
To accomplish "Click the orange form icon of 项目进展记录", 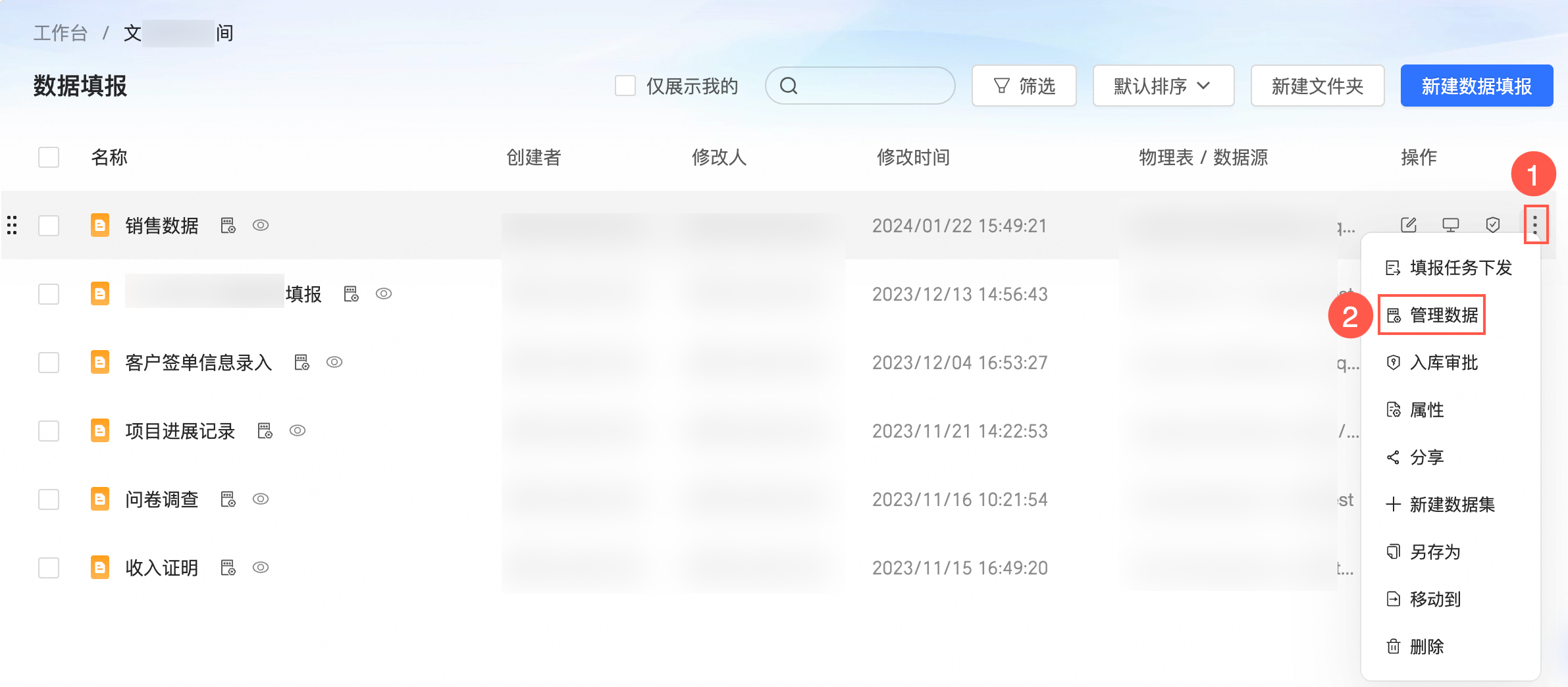I will pyautogui.click(x=100, y=430).
